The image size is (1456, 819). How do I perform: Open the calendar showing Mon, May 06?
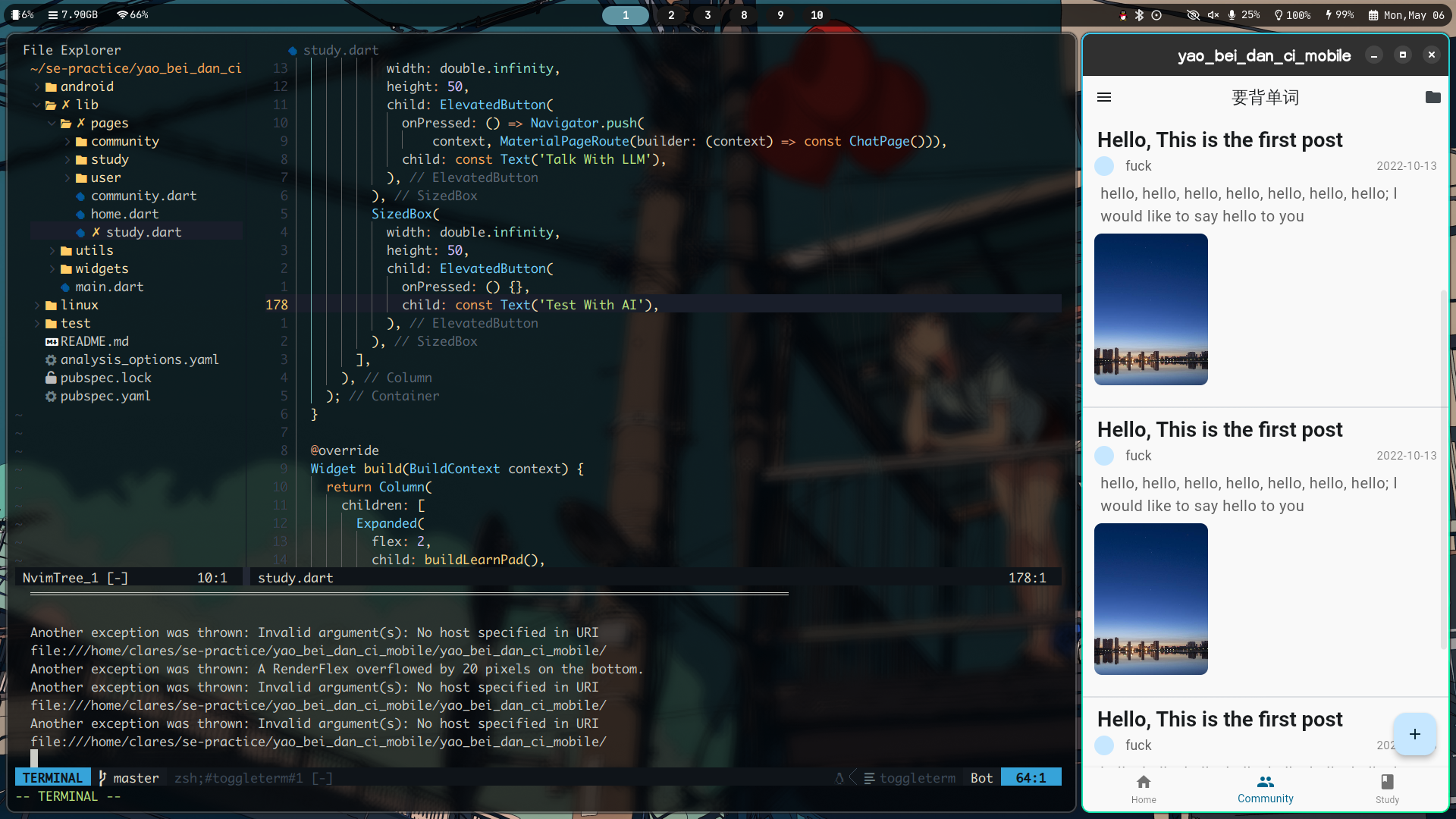[1406, 14]
